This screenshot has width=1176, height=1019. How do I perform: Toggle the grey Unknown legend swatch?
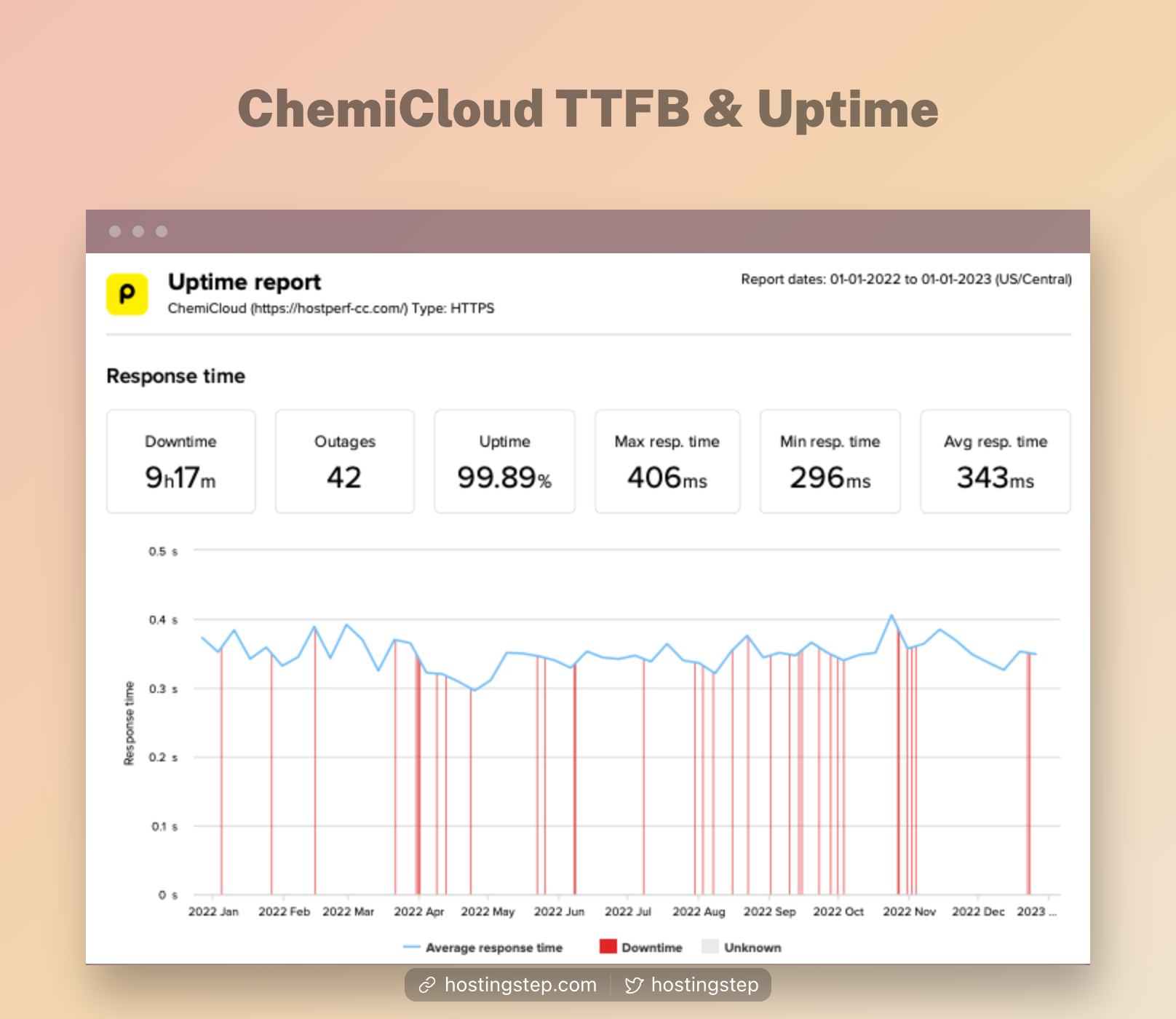[x=710, y=946]
